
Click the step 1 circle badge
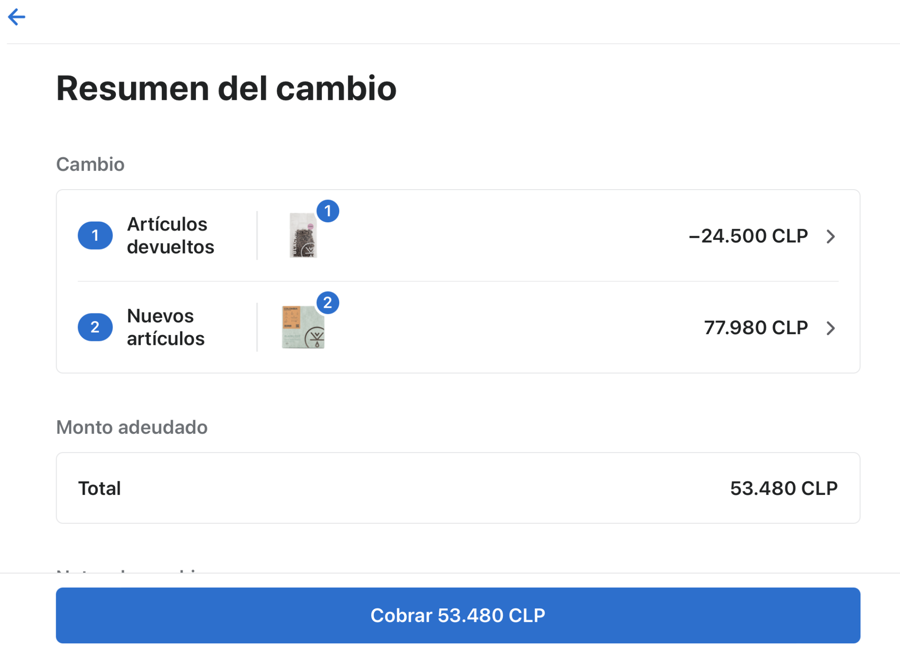click(x=95, y=236)
